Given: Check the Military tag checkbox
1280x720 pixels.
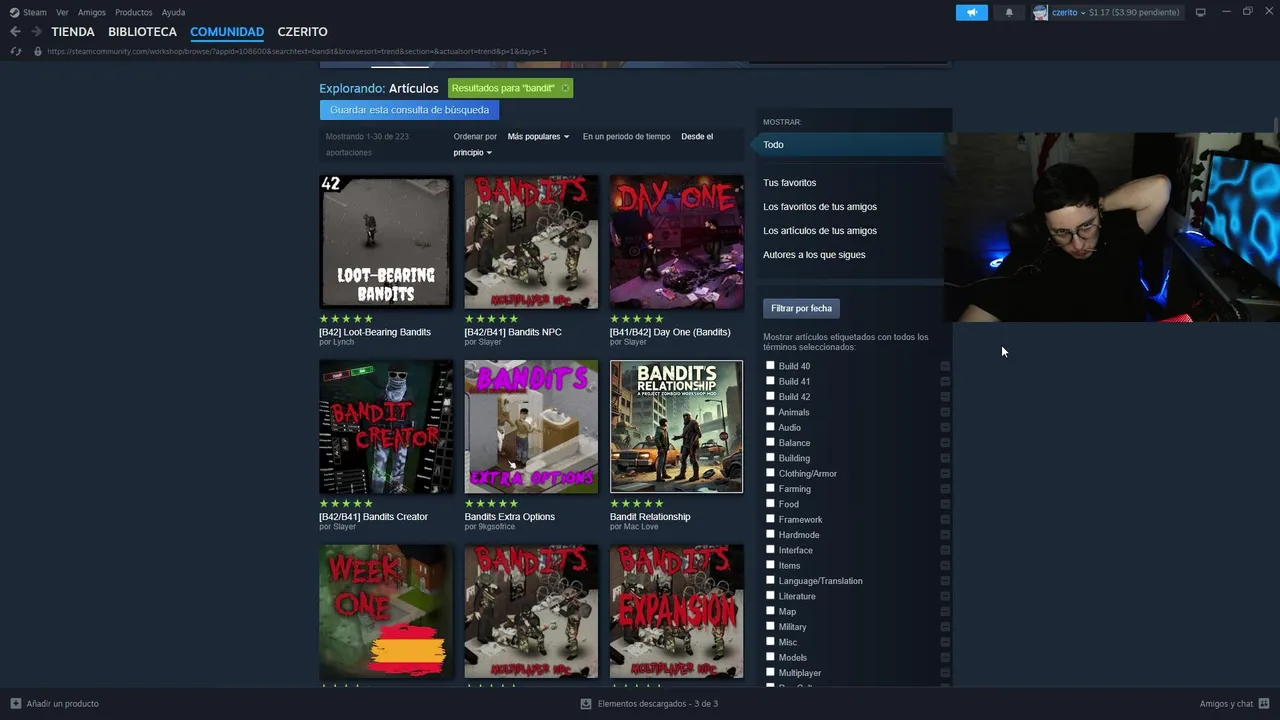Looking at the screenshot, I should point(770,626).
